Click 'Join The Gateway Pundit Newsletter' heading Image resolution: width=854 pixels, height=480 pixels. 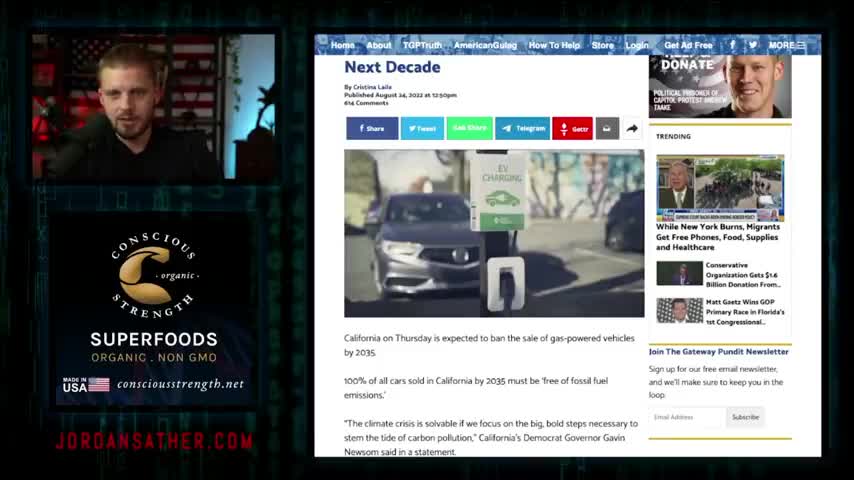click(x=718, y=352)
